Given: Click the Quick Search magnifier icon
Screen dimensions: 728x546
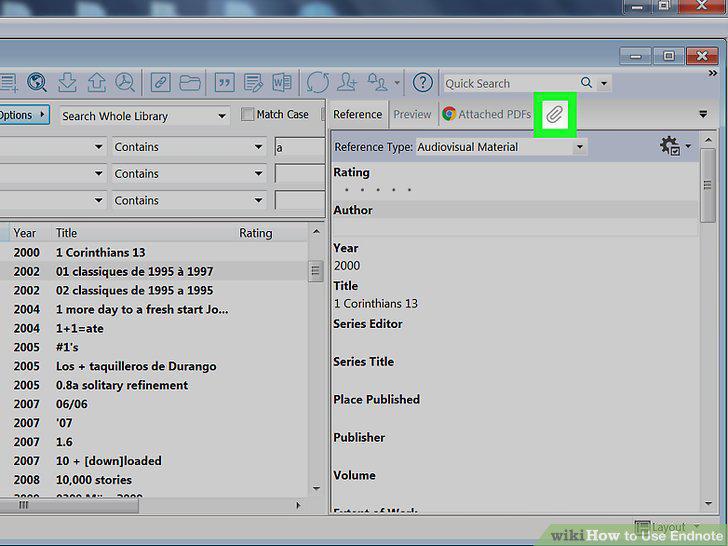Looking at the screenshot, I should [x=586, y=83].
